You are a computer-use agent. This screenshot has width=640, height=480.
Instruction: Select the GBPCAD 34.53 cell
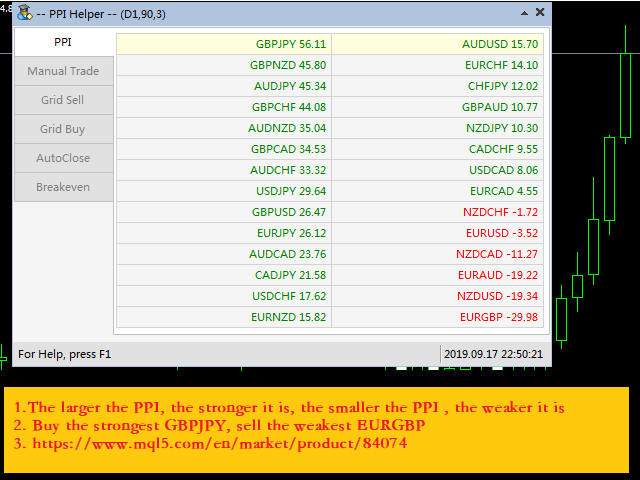pyautogui.click(x=224, y=149)
